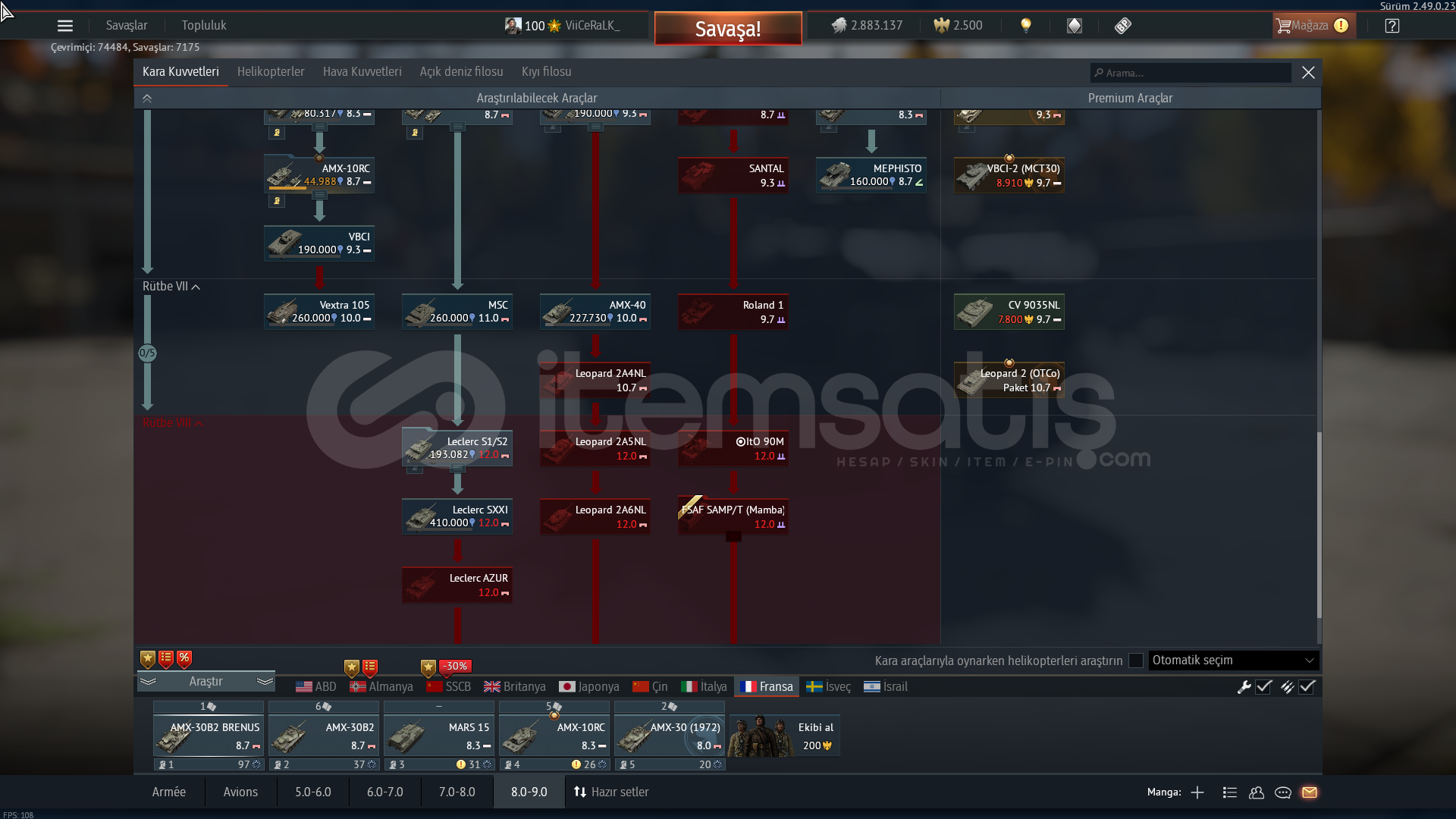Select the Leclerc SXXI vehicle

(457, 516)
